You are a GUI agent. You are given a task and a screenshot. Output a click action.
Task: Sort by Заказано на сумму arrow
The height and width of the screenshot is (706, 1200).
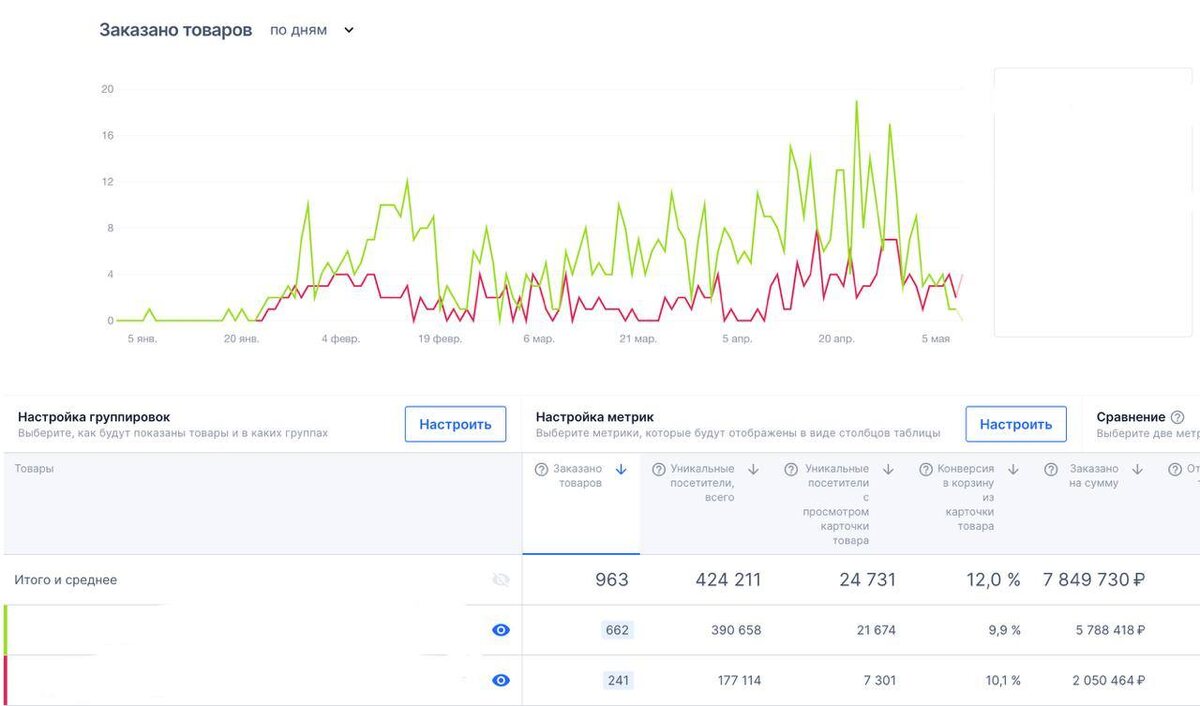(1138, 469)
